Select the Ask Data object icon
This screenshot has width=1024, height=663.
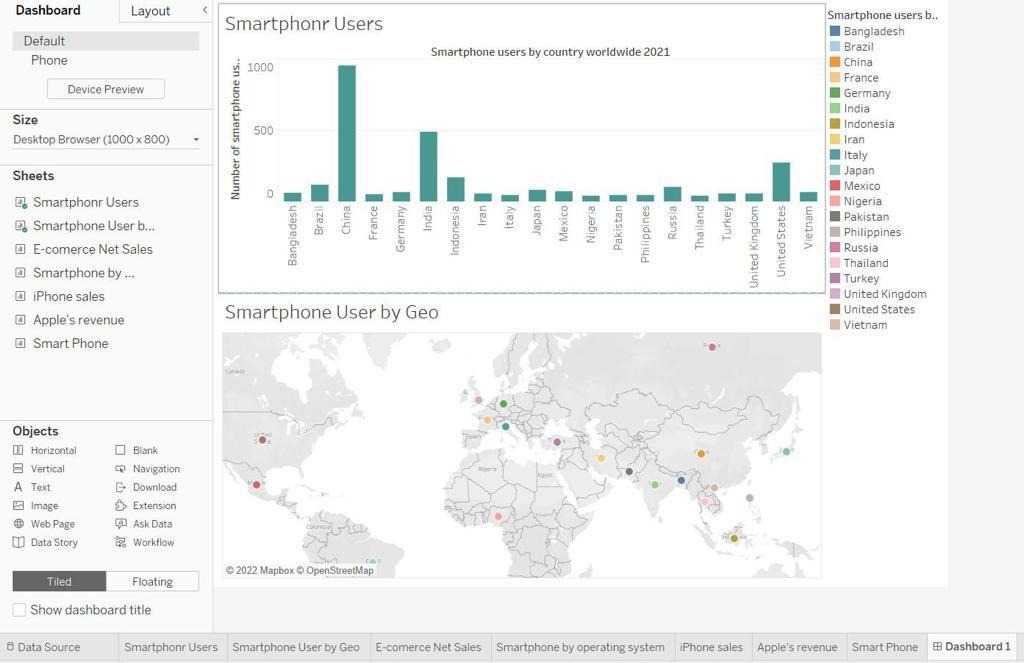click(x=120, y=524)
